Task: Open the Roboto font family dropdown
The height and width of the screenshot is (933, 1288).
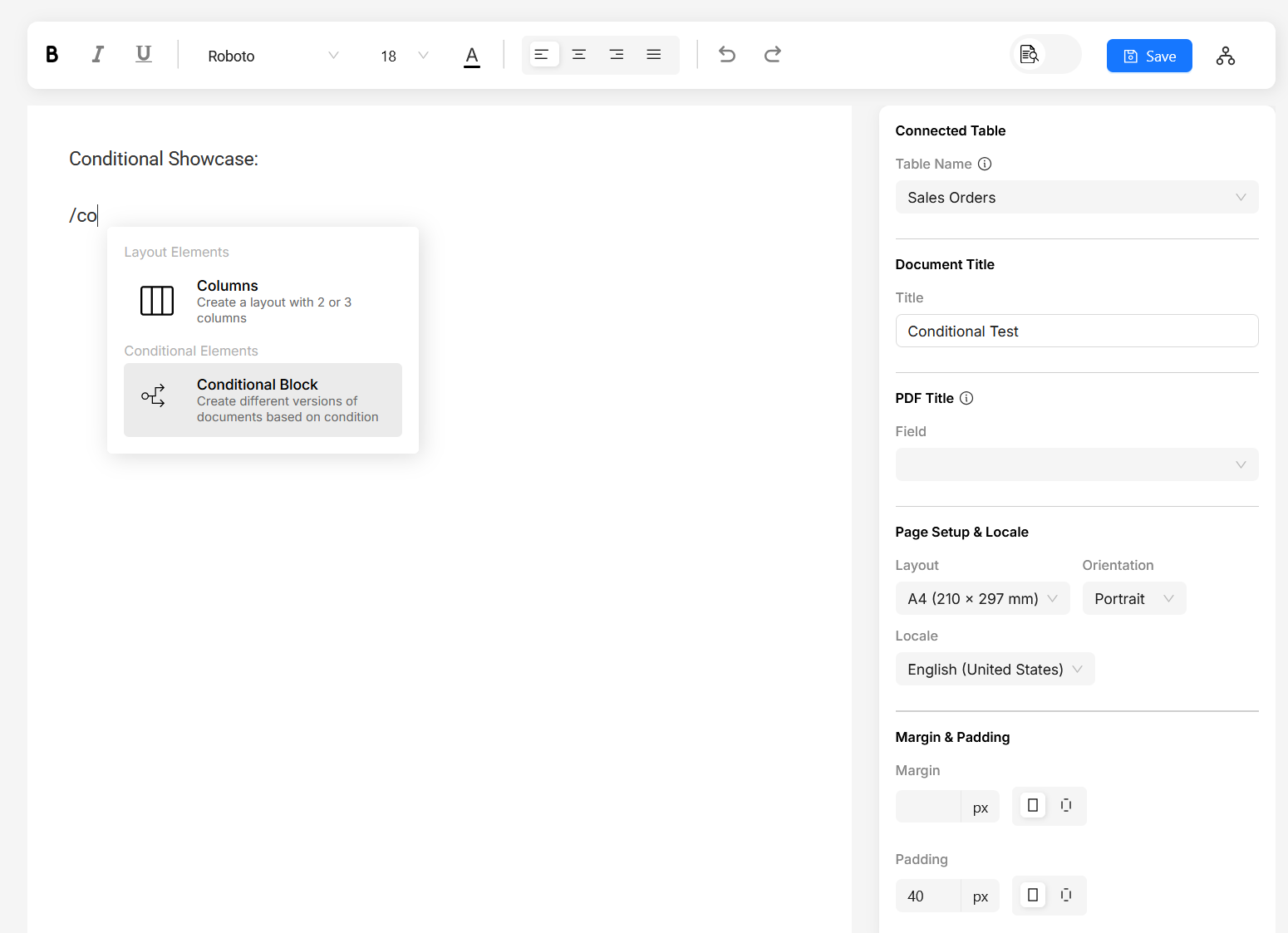Action: (273, 56)
